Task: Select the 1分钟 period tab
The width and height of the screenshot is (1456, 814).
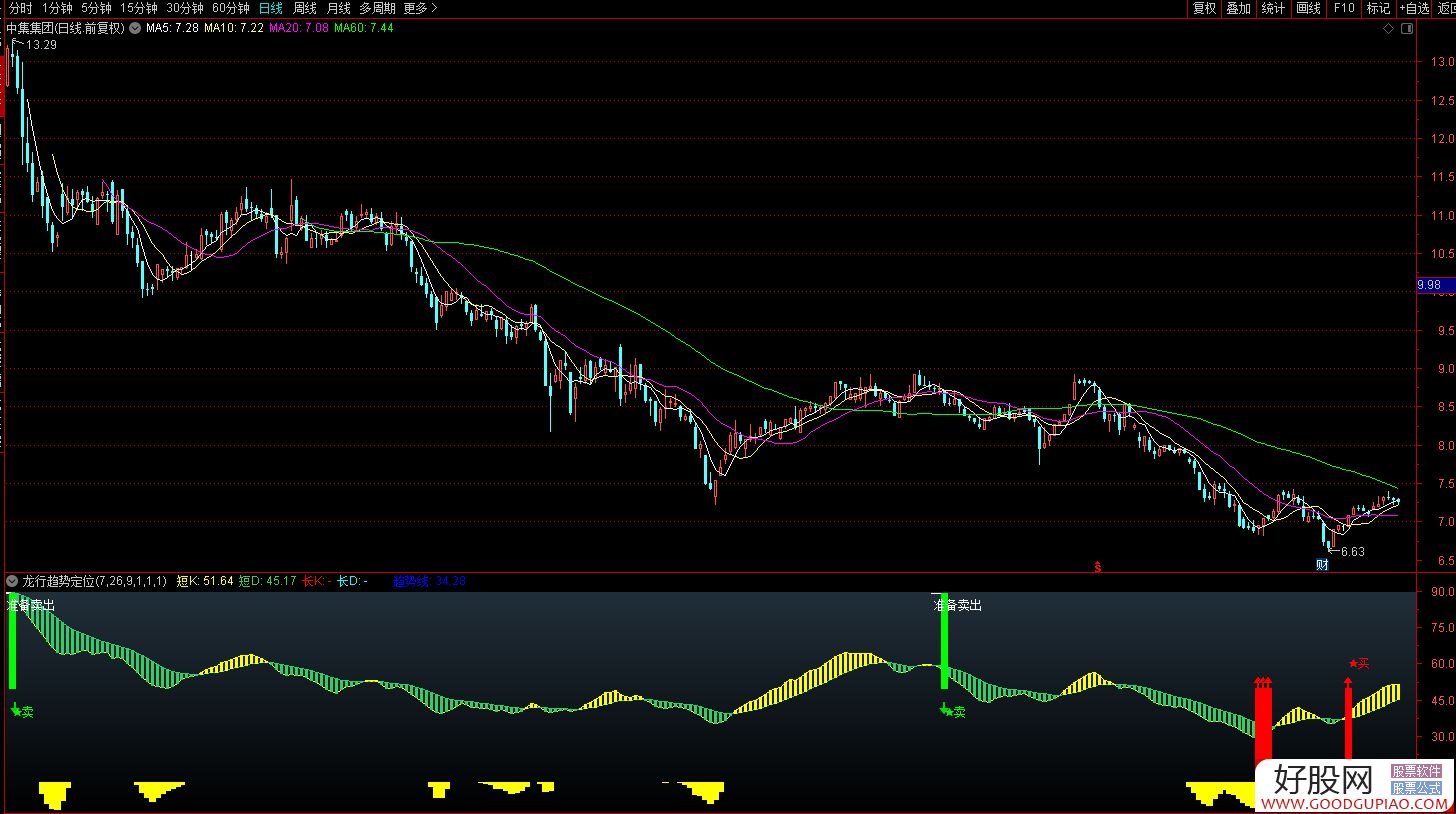Action: tap(58, 8)
